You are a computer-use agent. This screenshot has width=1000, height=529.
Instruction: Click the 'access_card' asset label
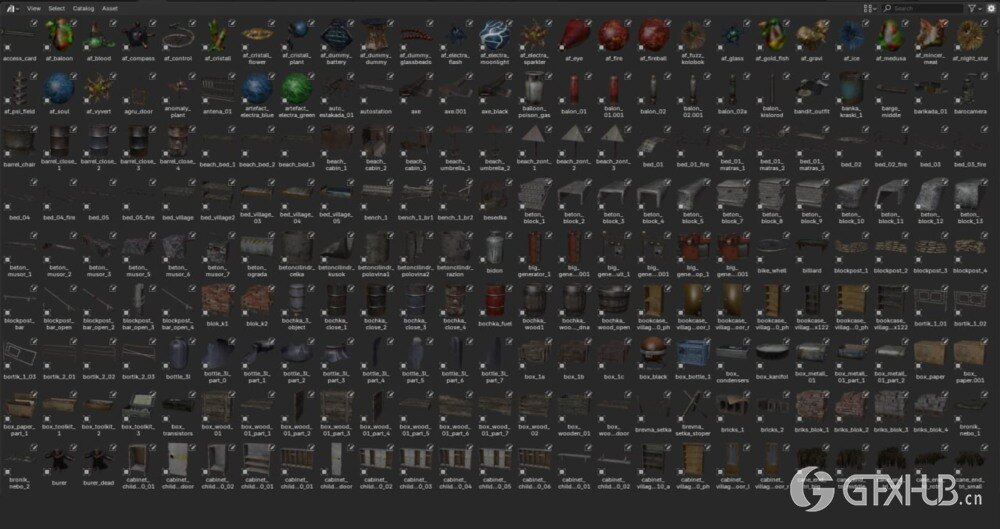coord(20,59)
